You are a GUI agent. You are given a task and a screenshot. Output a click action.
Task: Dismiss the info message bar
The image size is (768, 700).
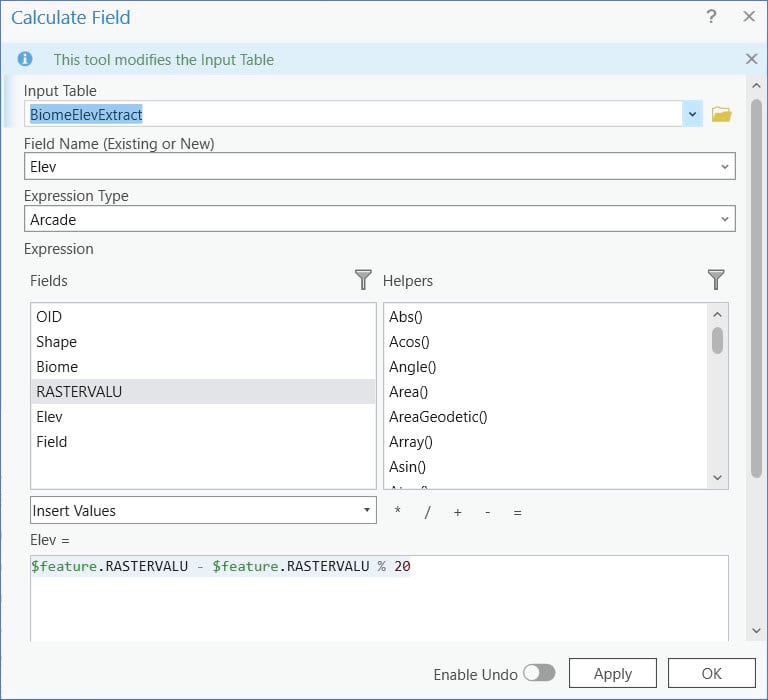(752, 59)
